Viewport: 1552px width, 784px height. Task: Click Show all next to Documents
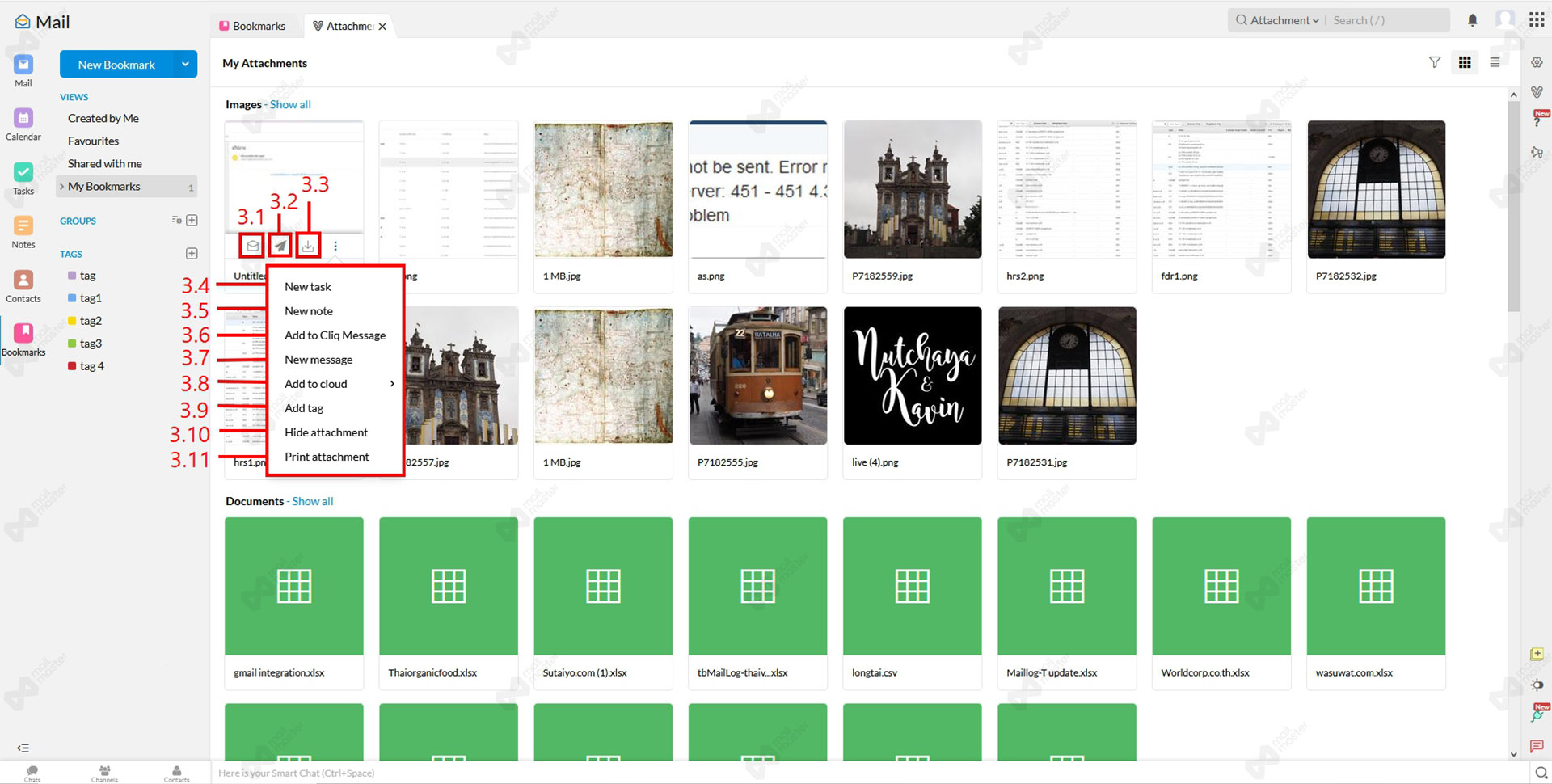click(313, 501)
